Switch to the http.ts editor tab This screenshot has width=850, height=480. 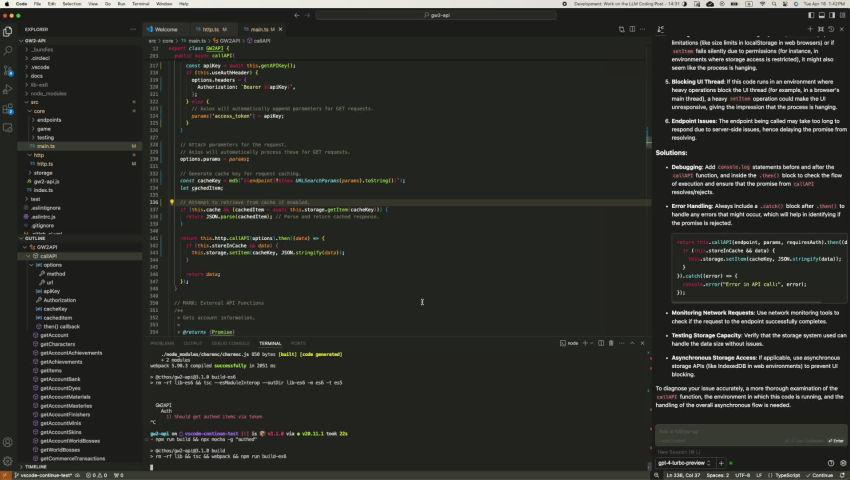(210, 30)
